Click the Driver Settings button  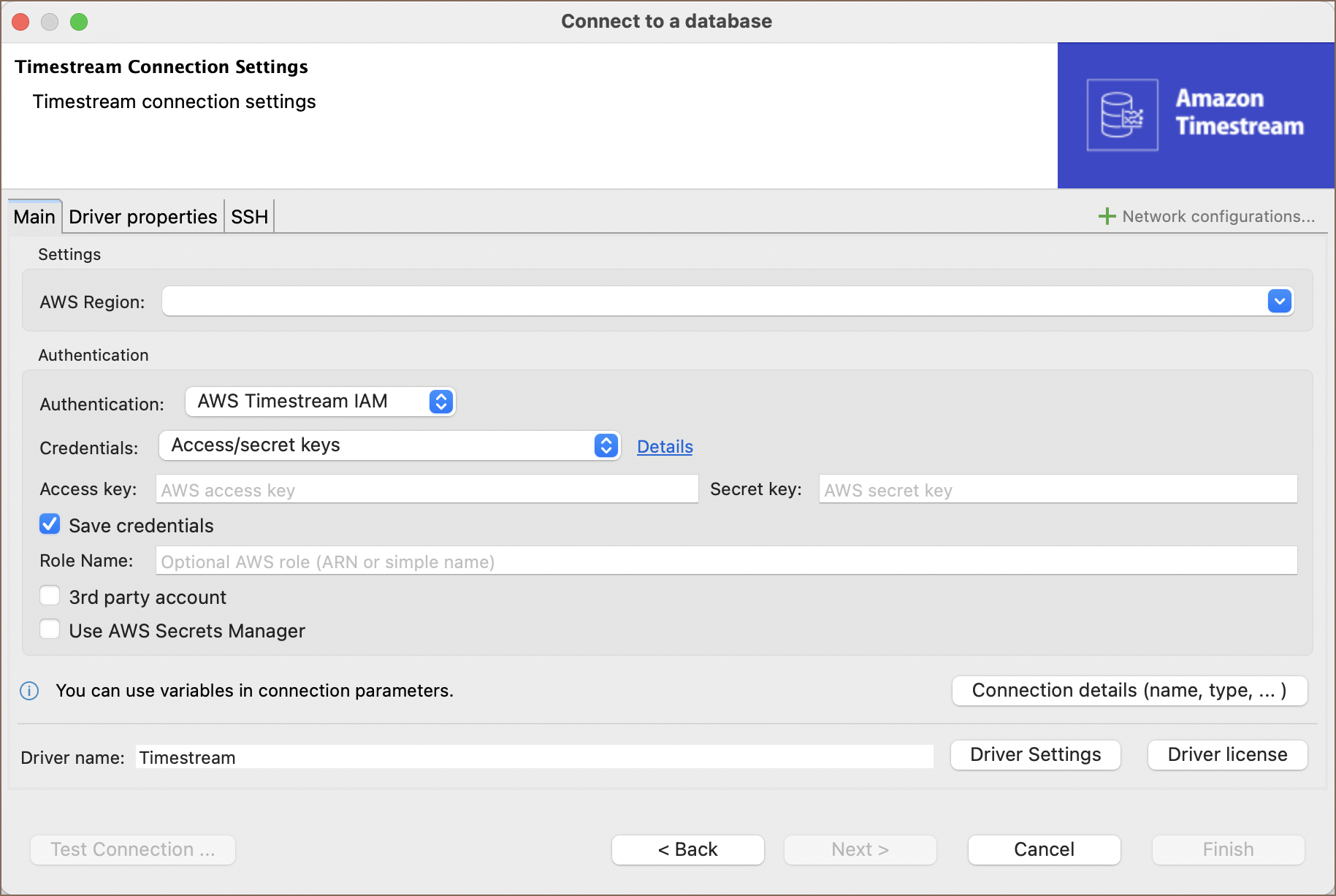(1035, 754)
